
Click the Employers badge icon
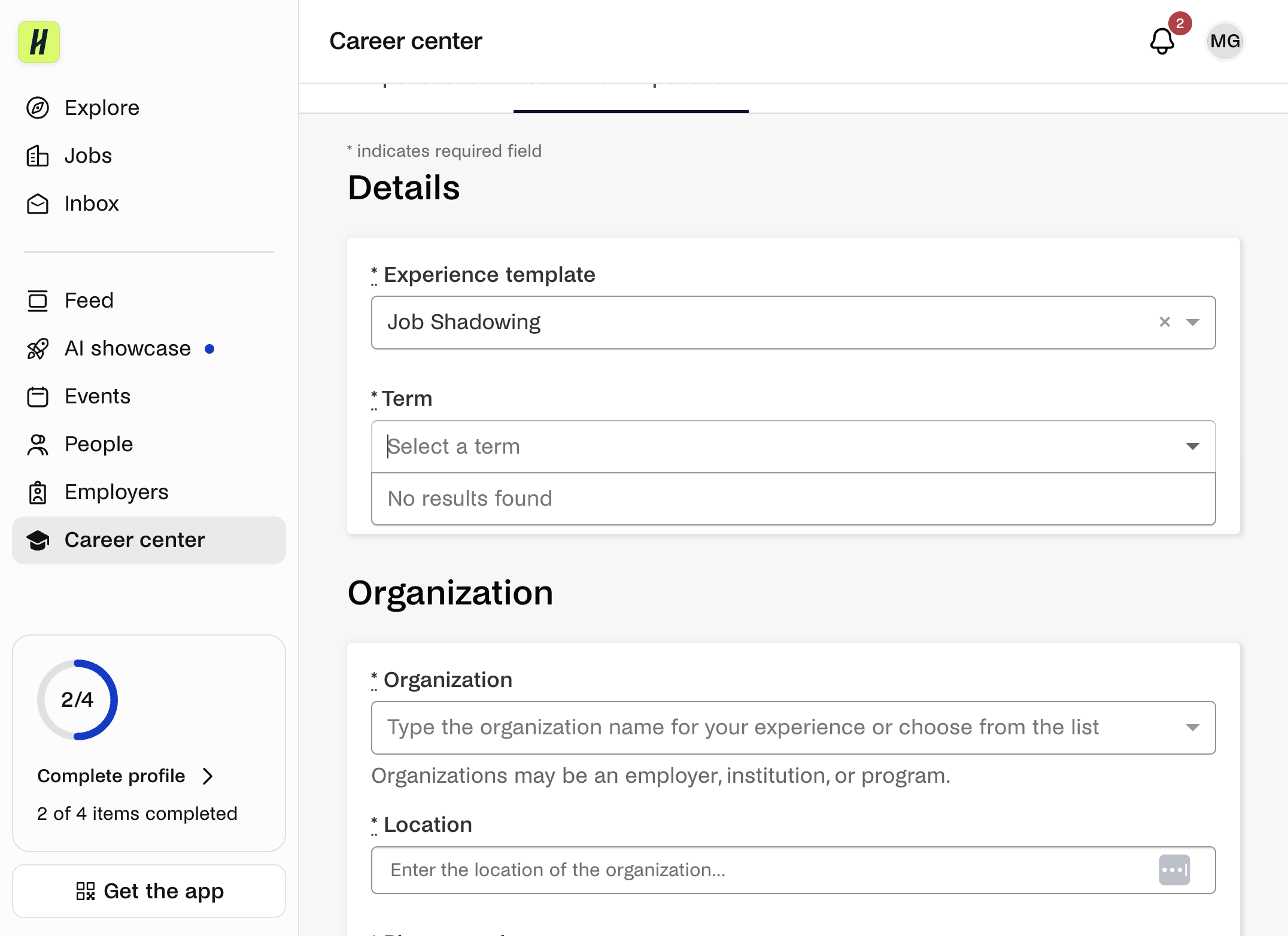pos(38,492)
